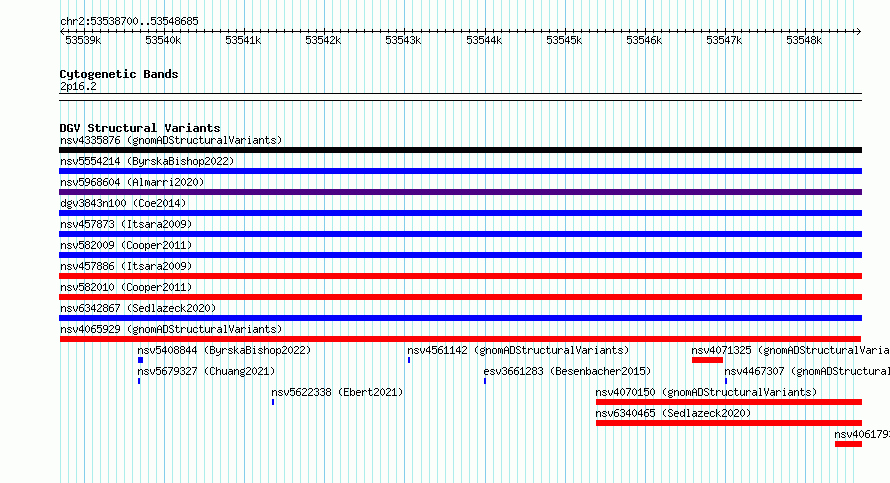The image size is (890, 483).
Task: Click the red nsv4070150 variant bar
Action: click(x=729, y=402)
